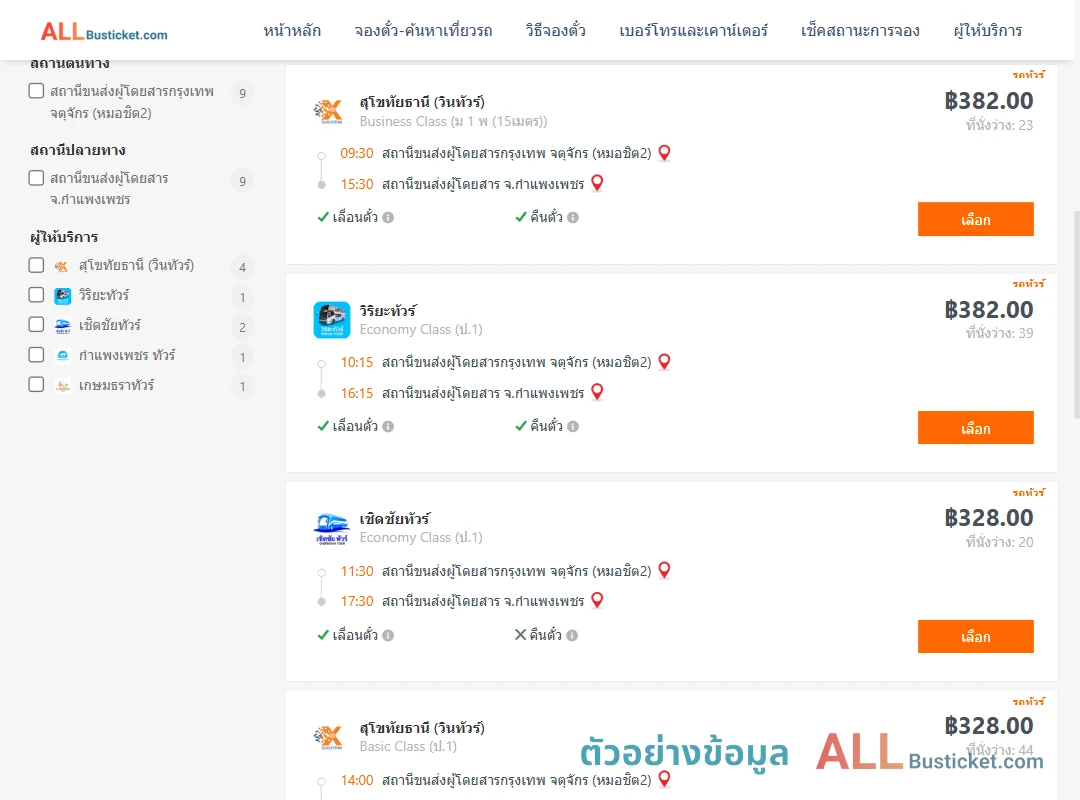Click the Win Tour logo in the filter list

62,266
